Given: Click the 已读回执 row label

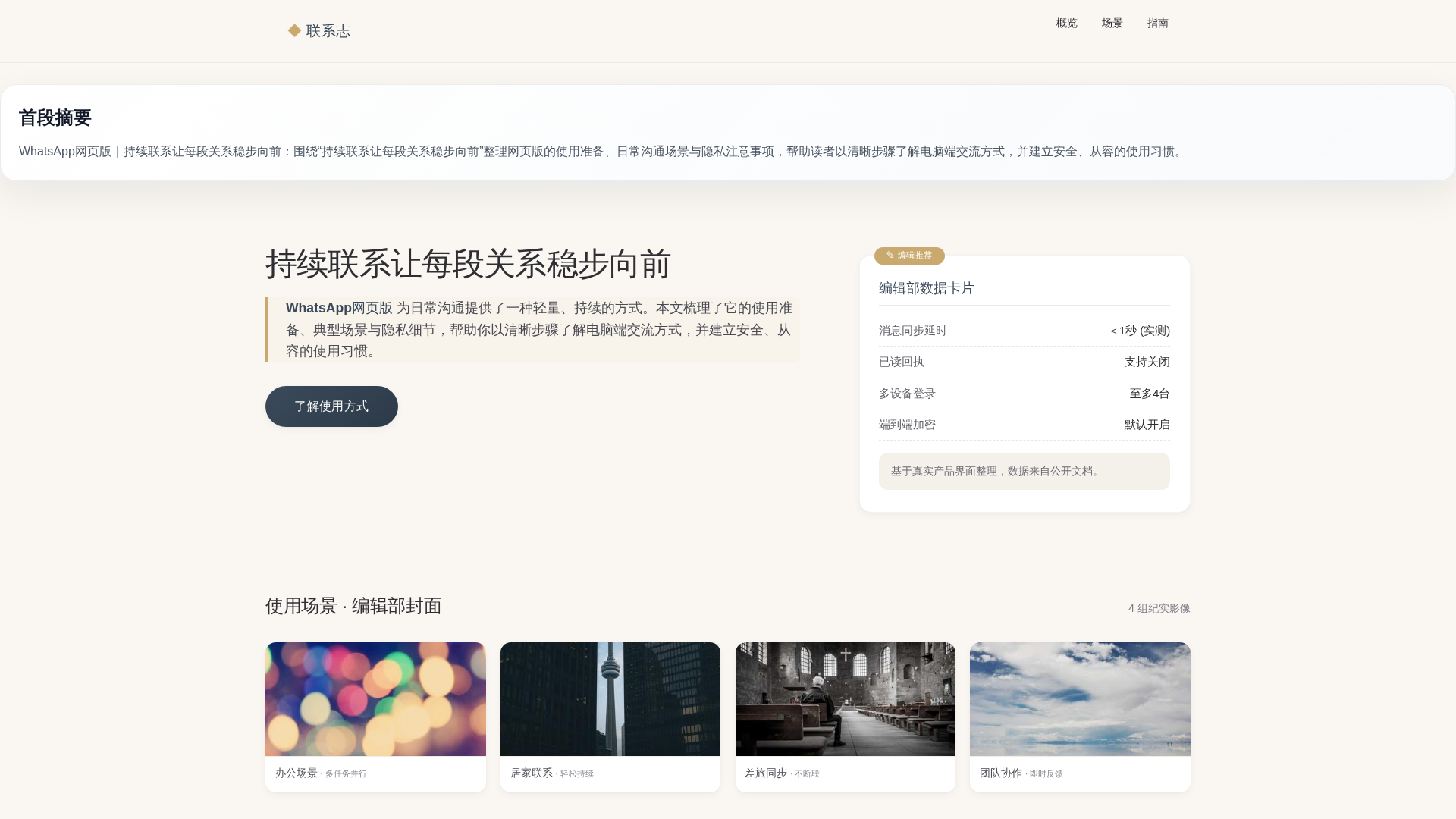Looking at the screenshot, I should (x=901, y=362).
